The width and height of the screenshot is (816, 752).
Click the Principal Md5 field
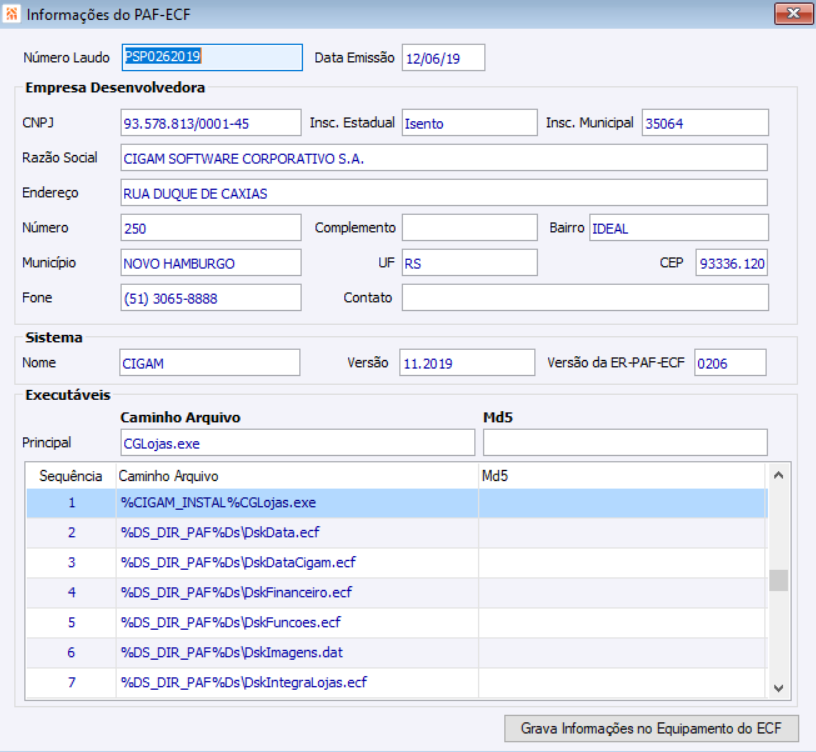pos(625,442)
